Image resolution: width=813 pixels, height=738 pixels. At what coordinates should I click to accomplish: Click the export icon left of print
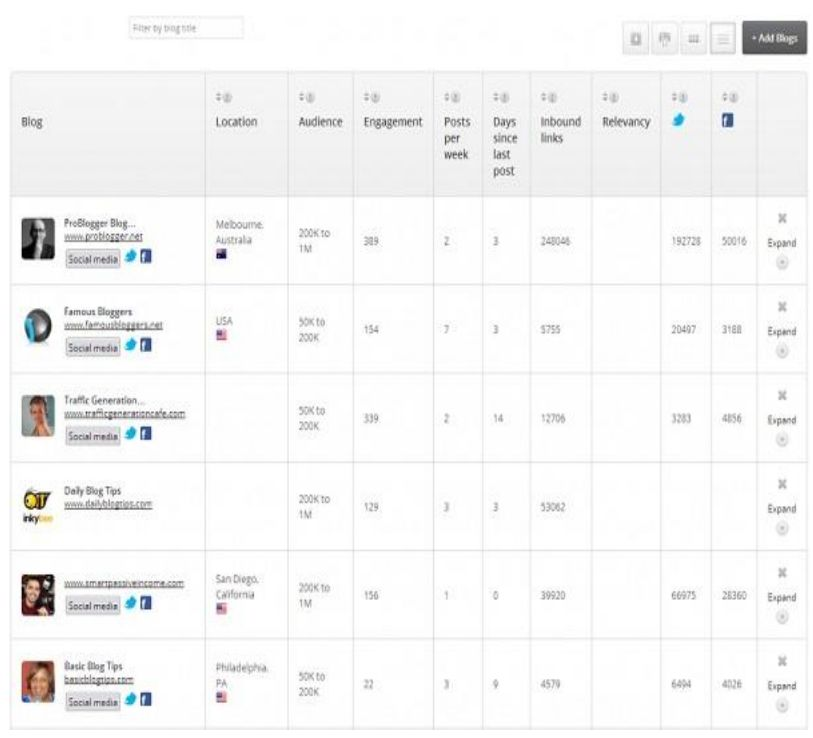pos(636,38)
